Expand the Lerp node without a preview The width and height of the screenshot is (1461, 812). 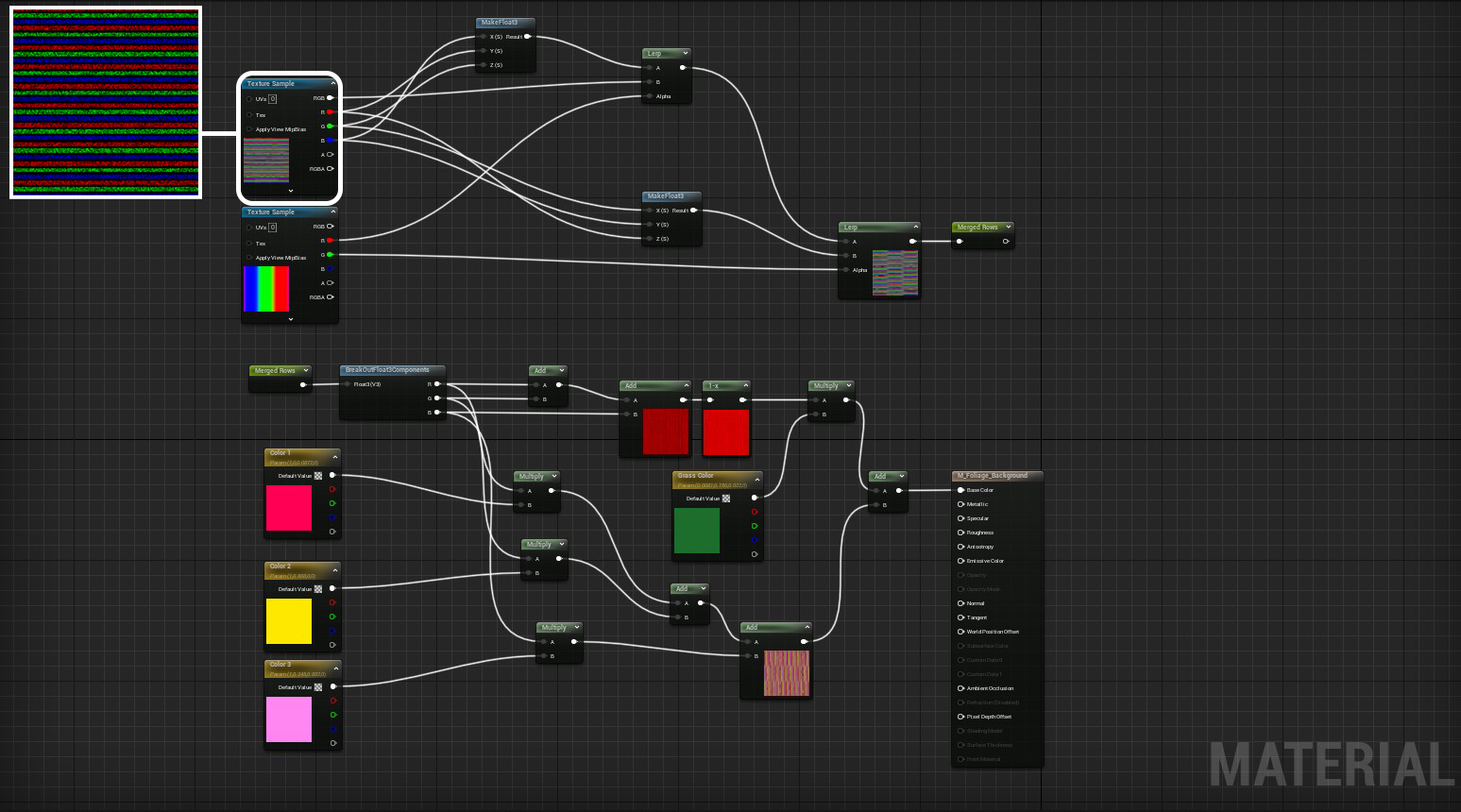(685, 54)
